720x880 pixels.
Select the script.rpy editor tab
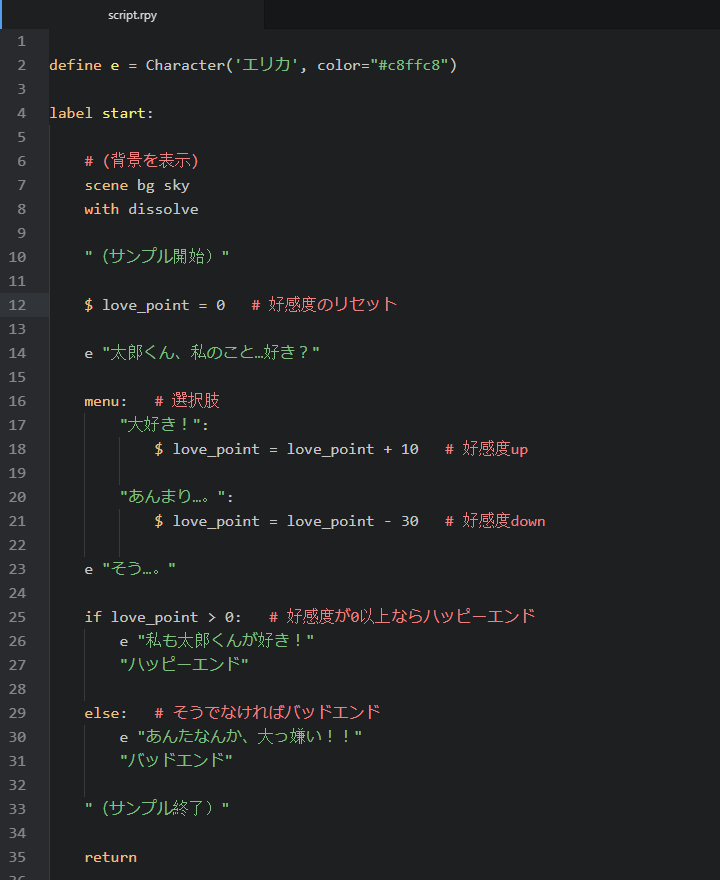click(x=132, y=15)
